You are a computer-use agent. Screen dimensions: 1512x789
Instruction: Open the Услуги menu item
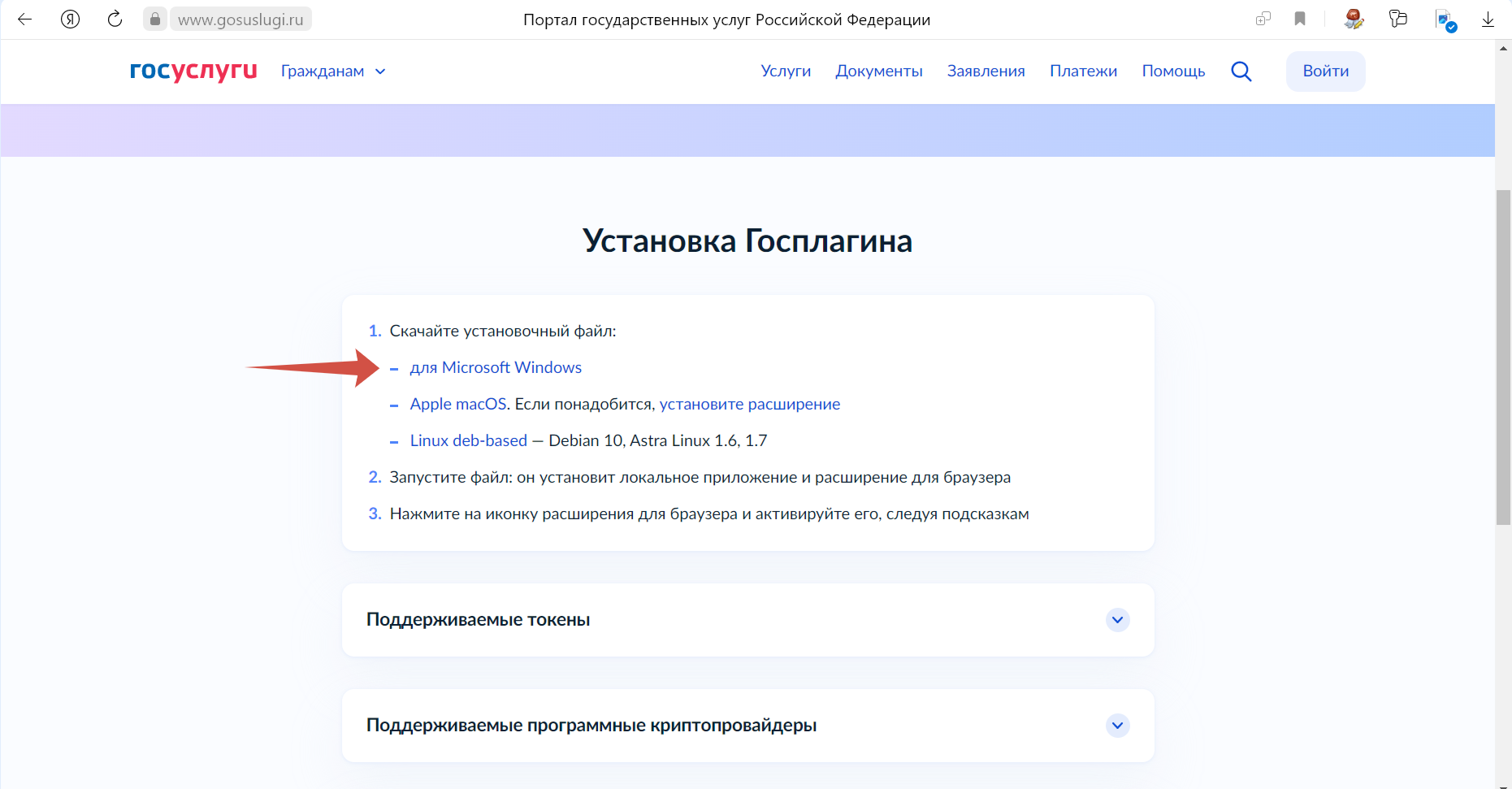click(x=786, y=72)
